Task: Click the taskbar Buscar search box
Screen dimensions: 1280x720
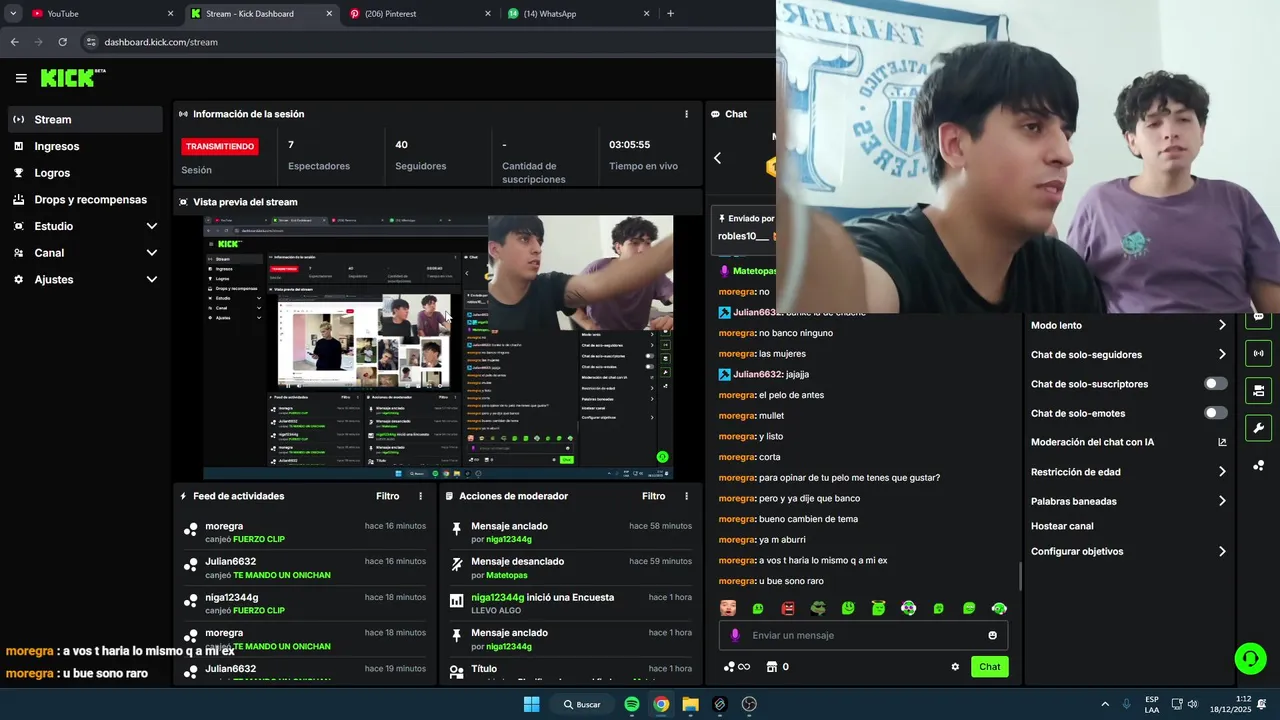Action: click(582, 704)
